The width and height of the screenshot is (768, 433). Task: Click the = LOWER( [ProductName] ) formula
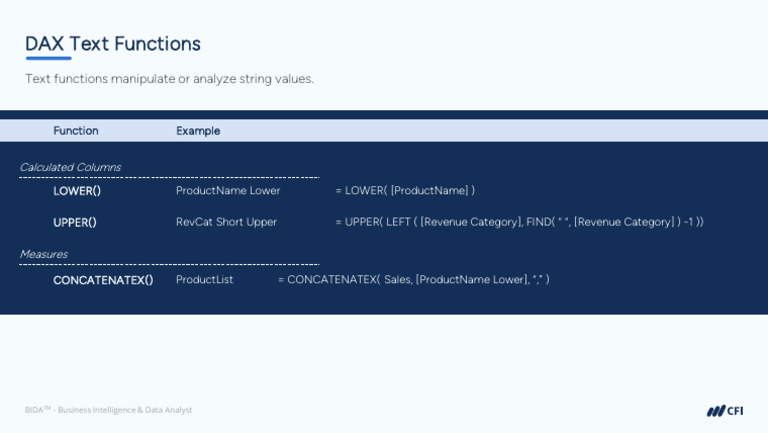tap(405, 190)
